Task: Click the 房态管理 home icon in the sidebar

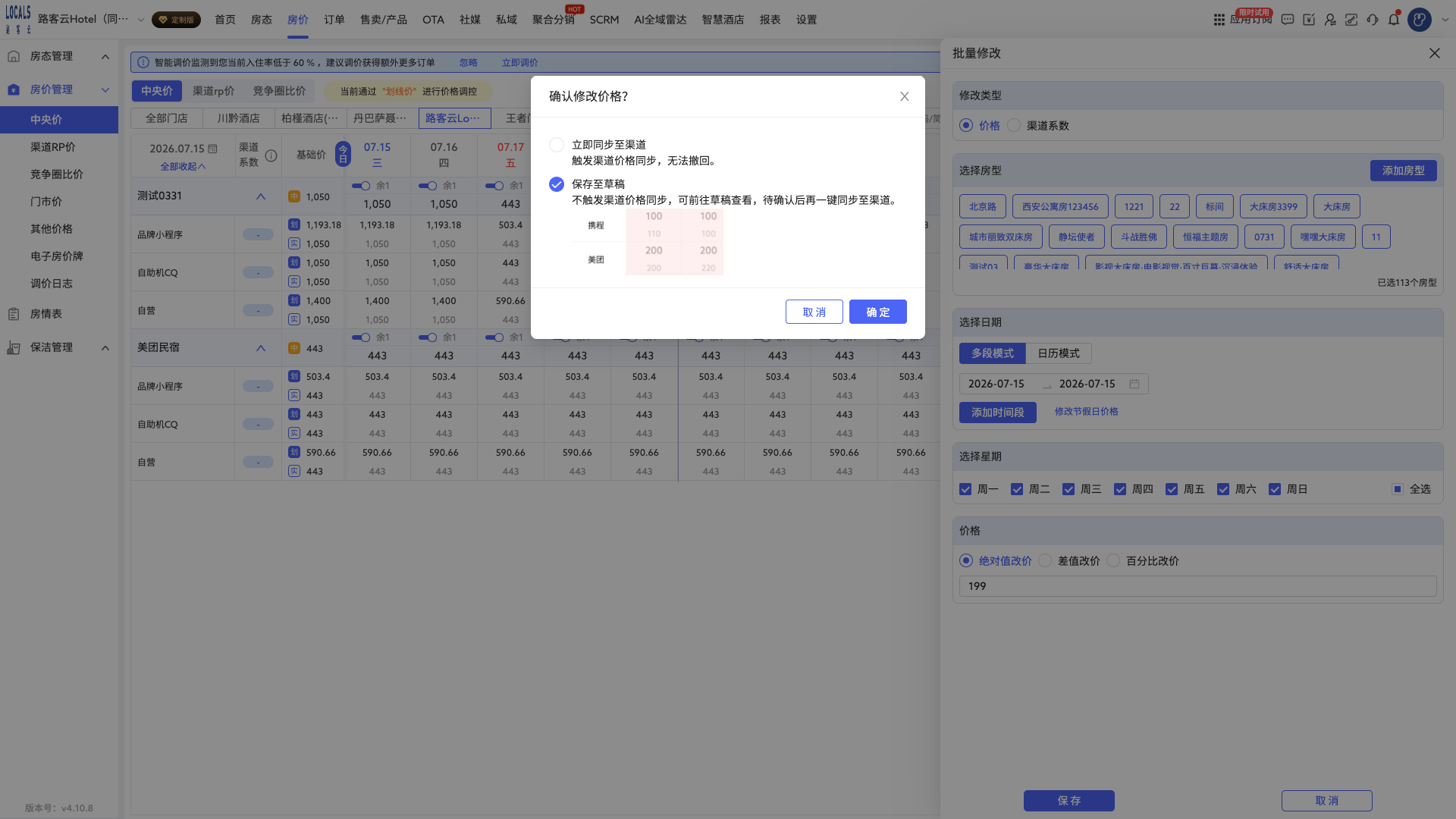Action: (x=14, y=56)
